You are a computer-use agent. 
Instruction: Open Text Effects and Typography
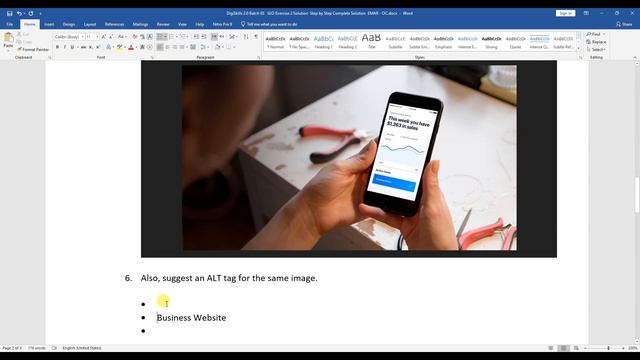(108, 47)
